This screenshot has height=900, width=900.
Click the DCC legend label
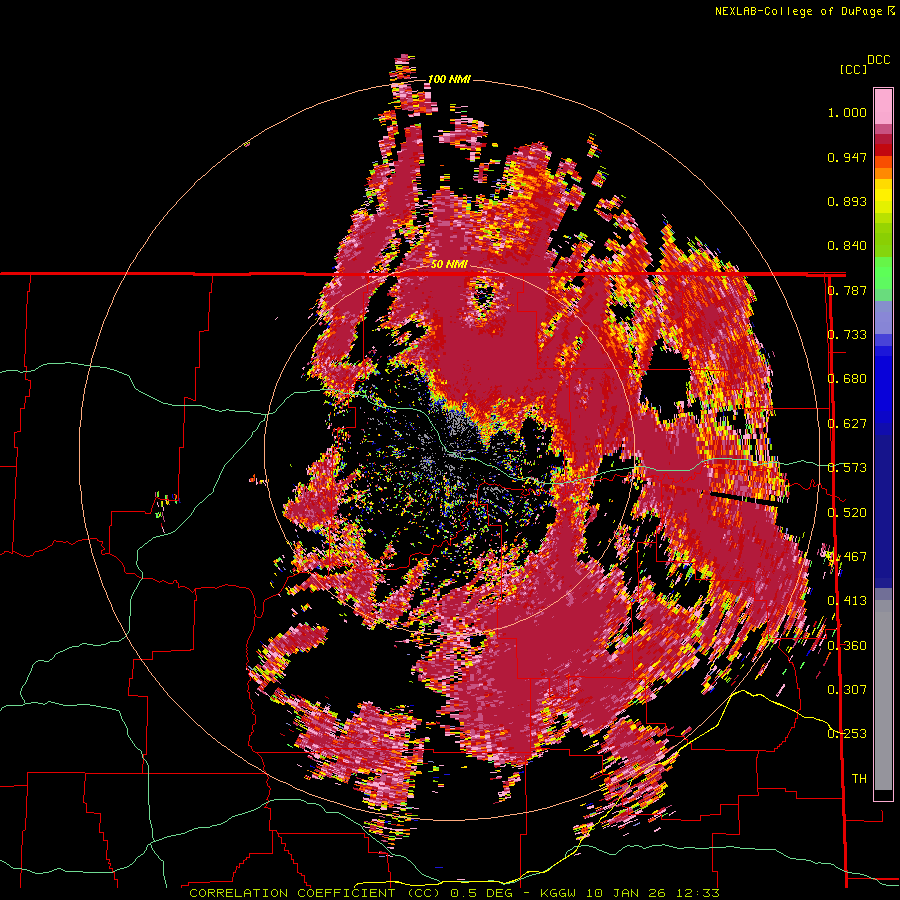pos(879,60)
